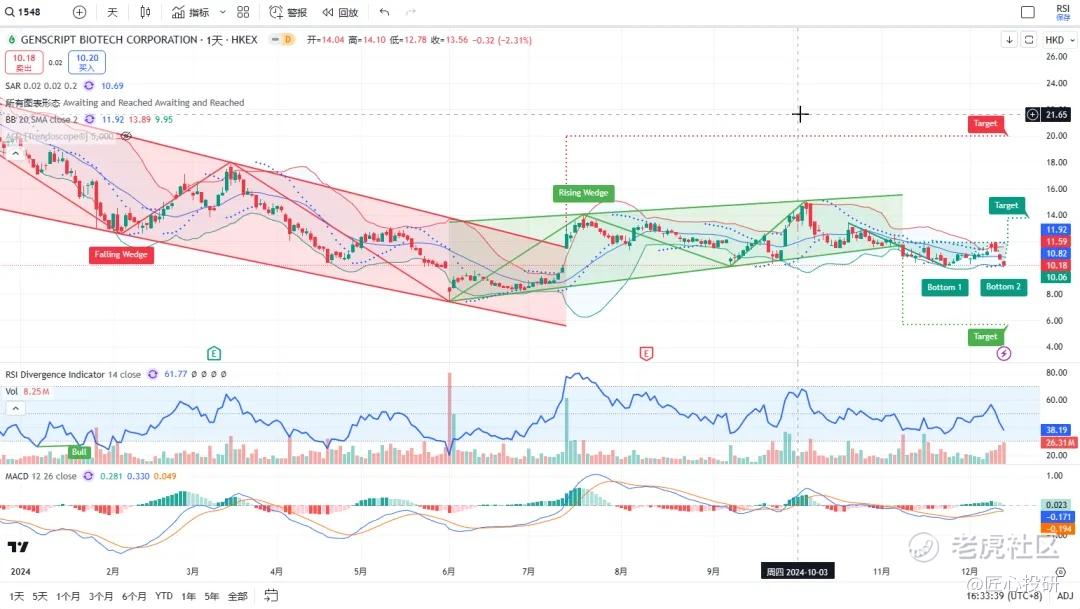Select the 1天 time range
Viewport: 1080px width, 609px height.
tap(17, 596)
